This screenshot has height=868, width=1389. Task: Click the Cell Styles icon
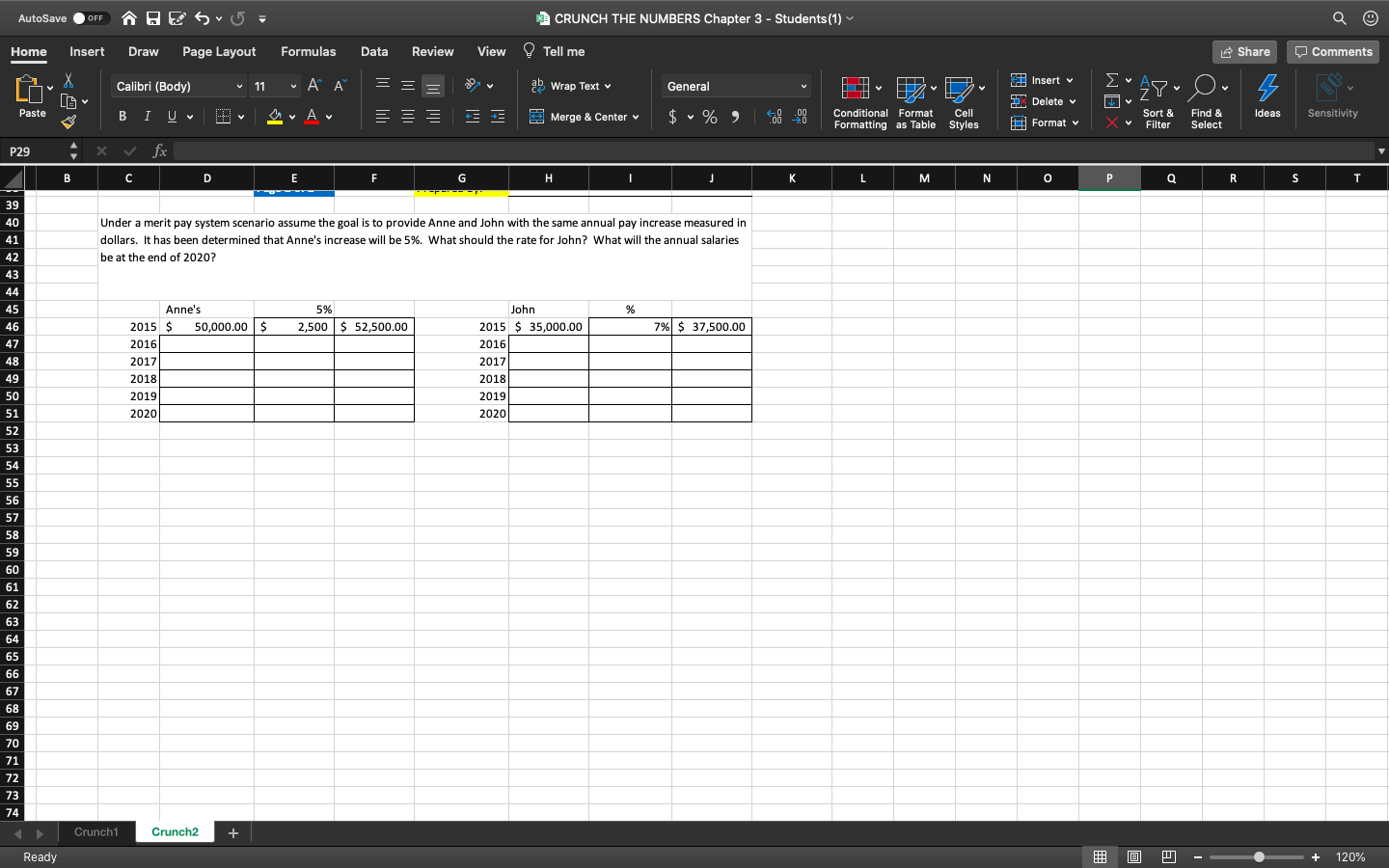964,100
